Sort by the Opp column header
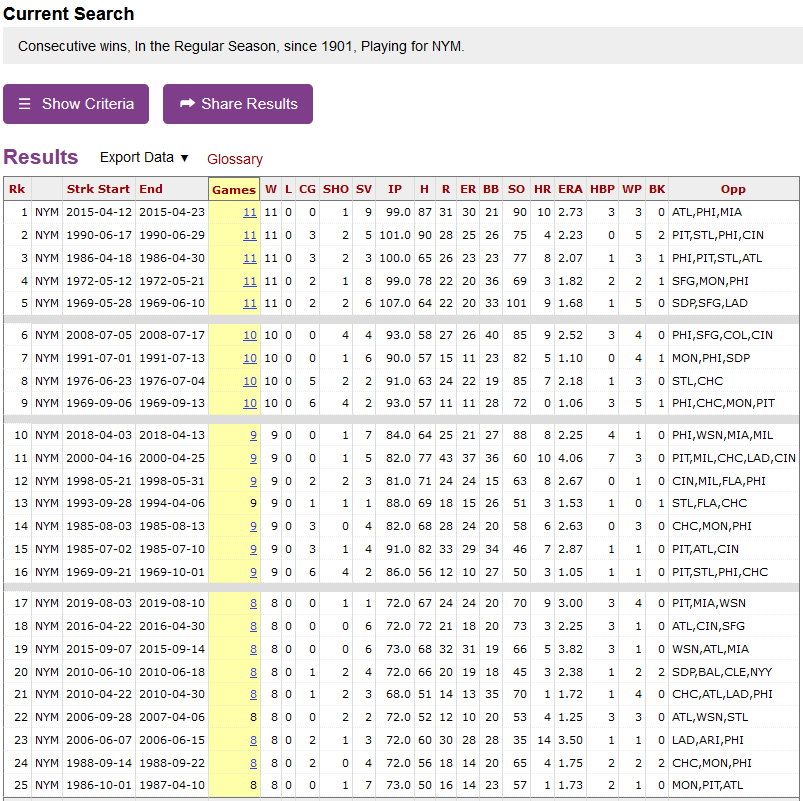Screen dimensions: 803x801 click(733, 189)
